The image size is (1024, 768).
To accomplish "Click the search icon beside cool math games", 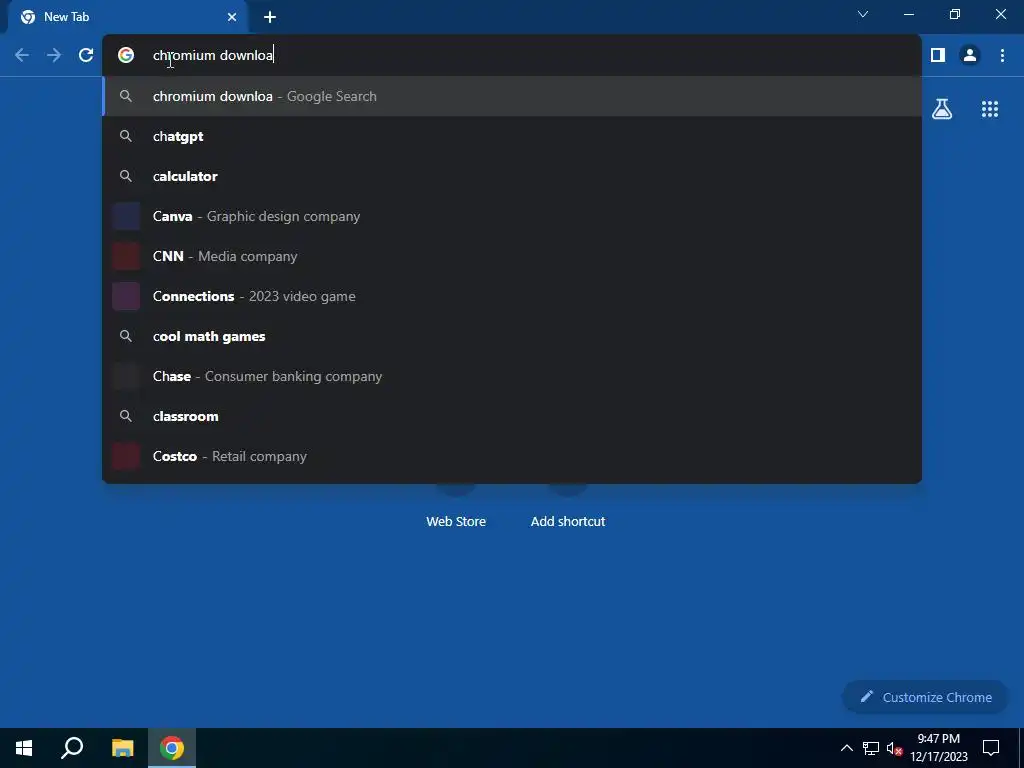I will 126,336.
